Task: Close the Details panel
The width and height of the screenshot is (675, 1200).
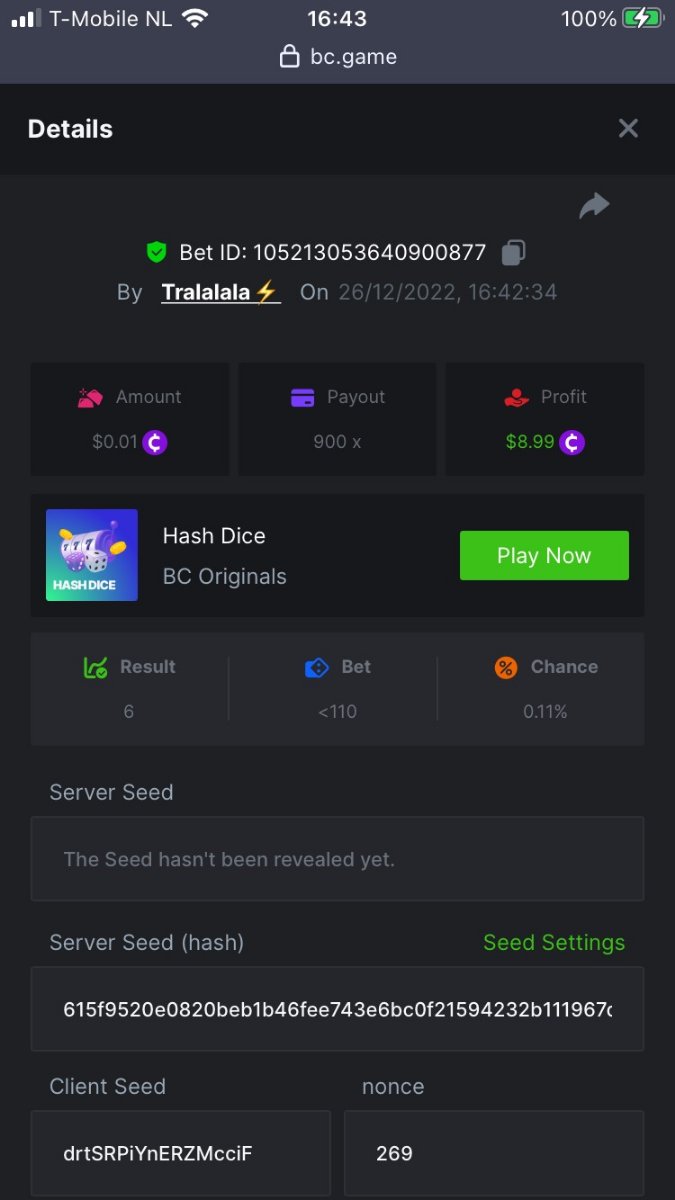Action: pos(628,128)
